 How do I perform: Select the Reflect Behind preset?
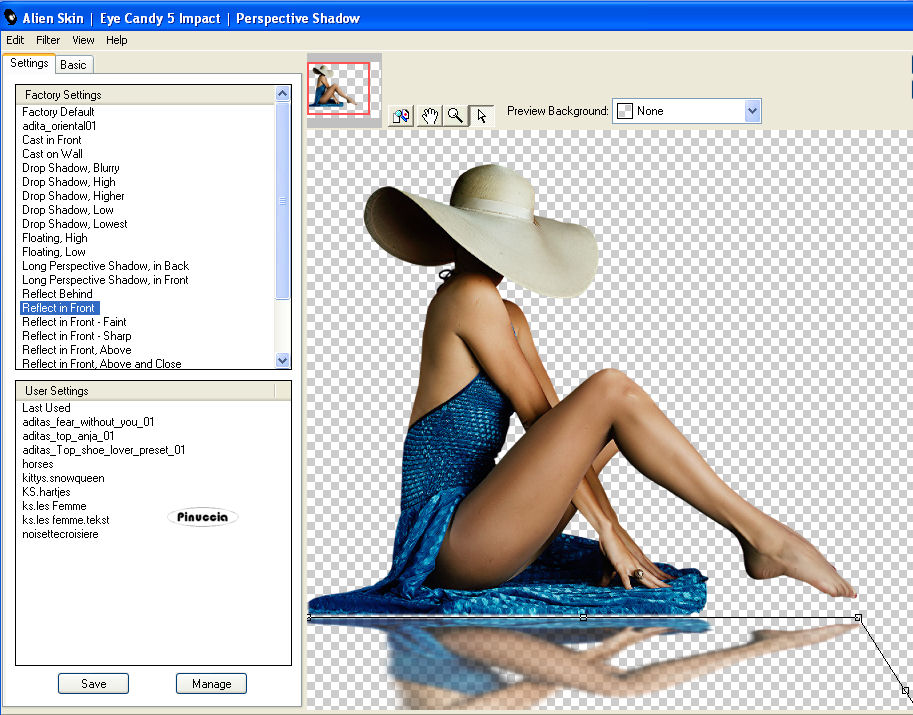coord(57,293)
